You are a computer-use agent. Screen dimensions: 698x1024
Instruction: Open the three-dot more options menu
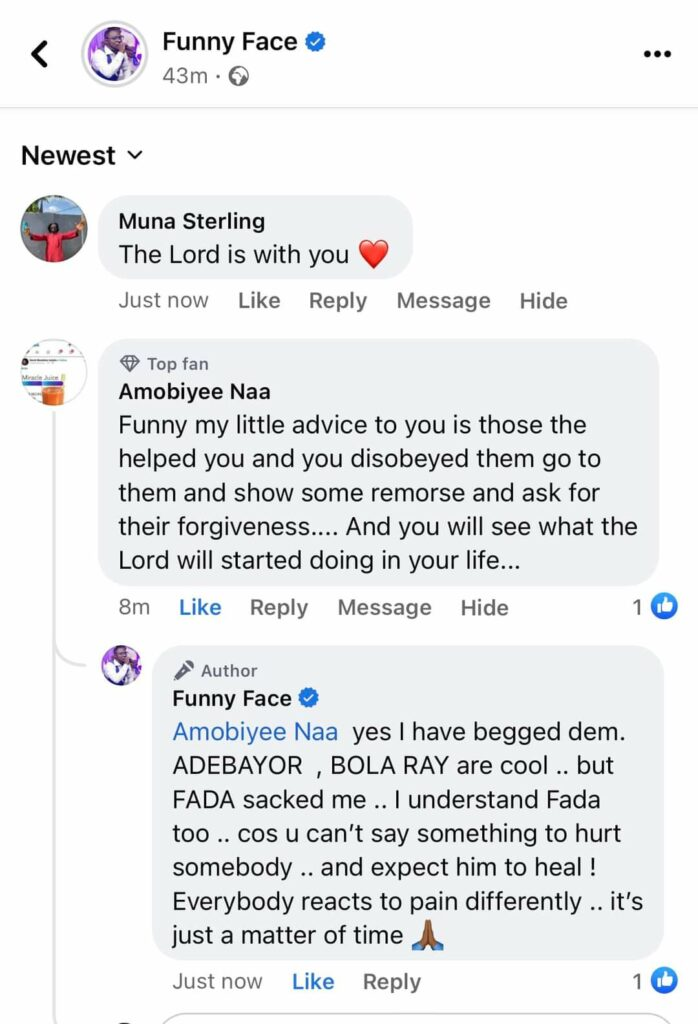click(x=656, y=54)
